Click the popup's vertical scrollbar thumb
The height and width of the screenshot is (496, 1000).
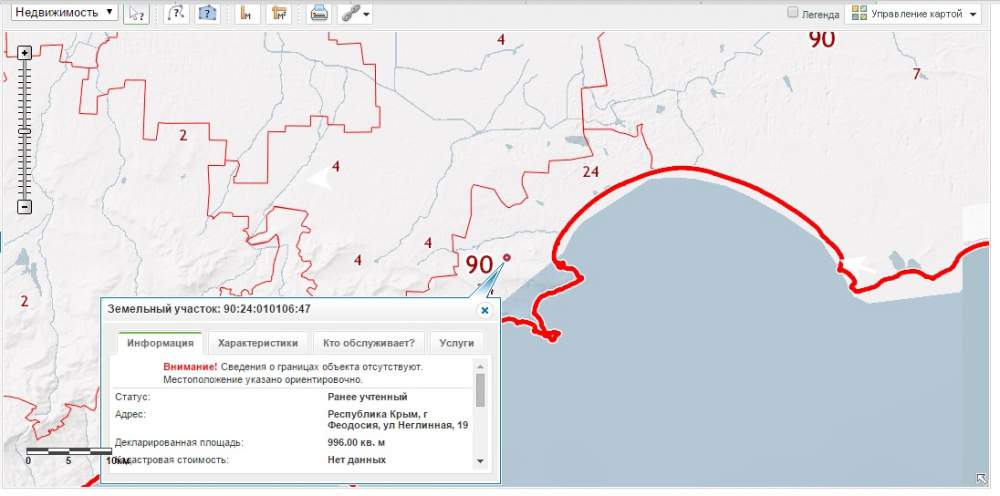click(480, 390)
